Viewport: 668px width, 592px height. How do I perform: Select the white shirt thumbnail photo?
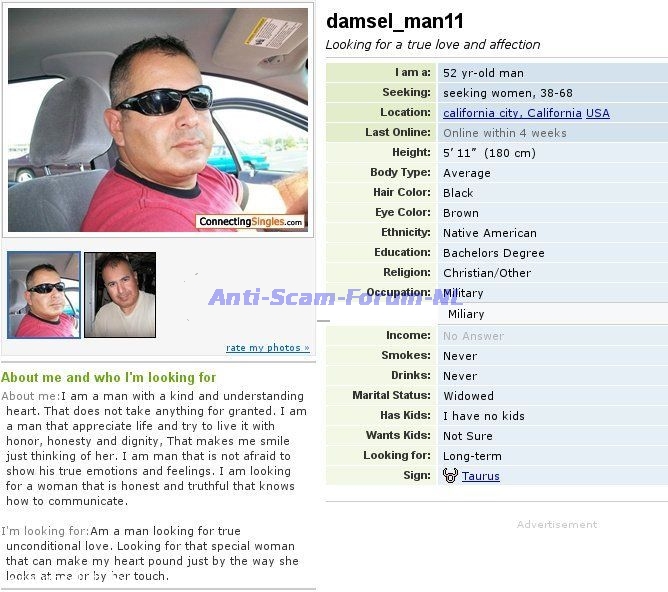click(x=120, y=295)
